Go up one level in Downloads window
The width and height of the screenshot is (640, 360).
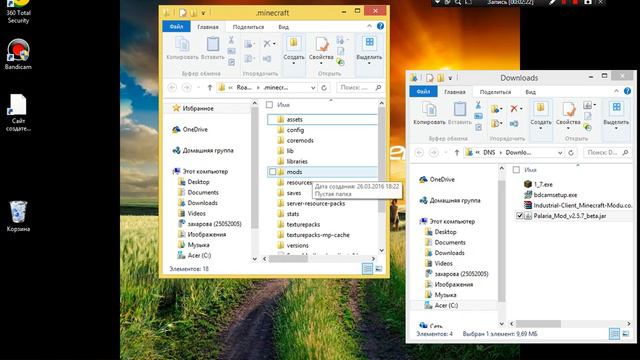point(457,153)
